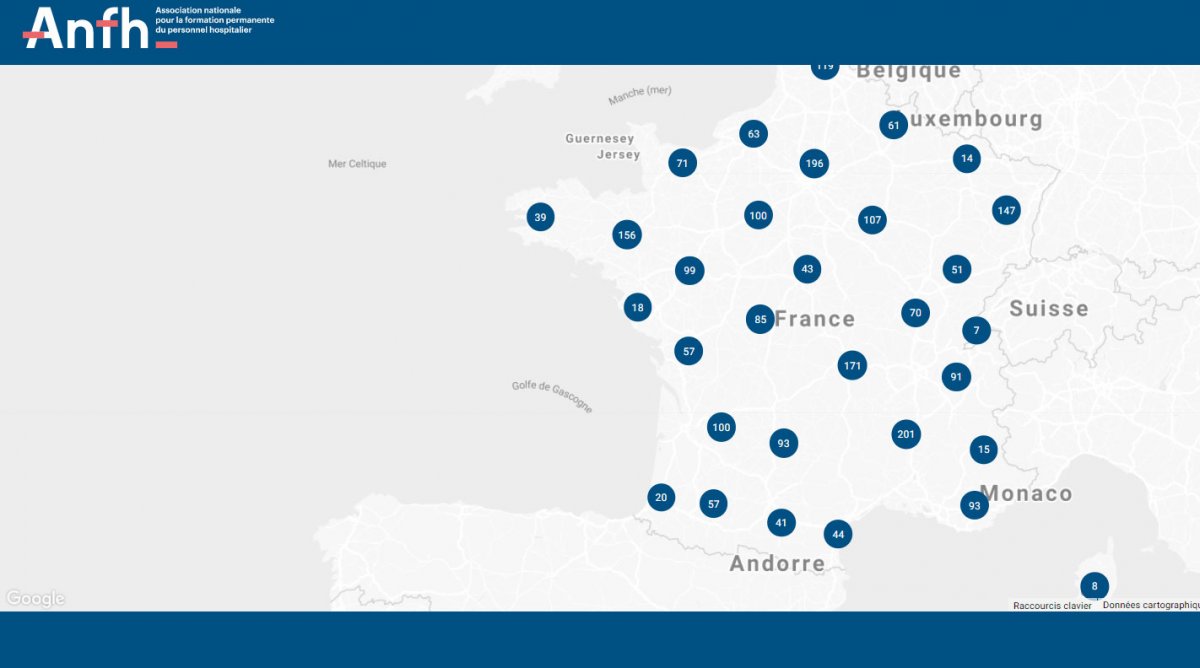Click the map cluster showing 201
This screenshot has height=668, width=1200.
tap(906, 434)
